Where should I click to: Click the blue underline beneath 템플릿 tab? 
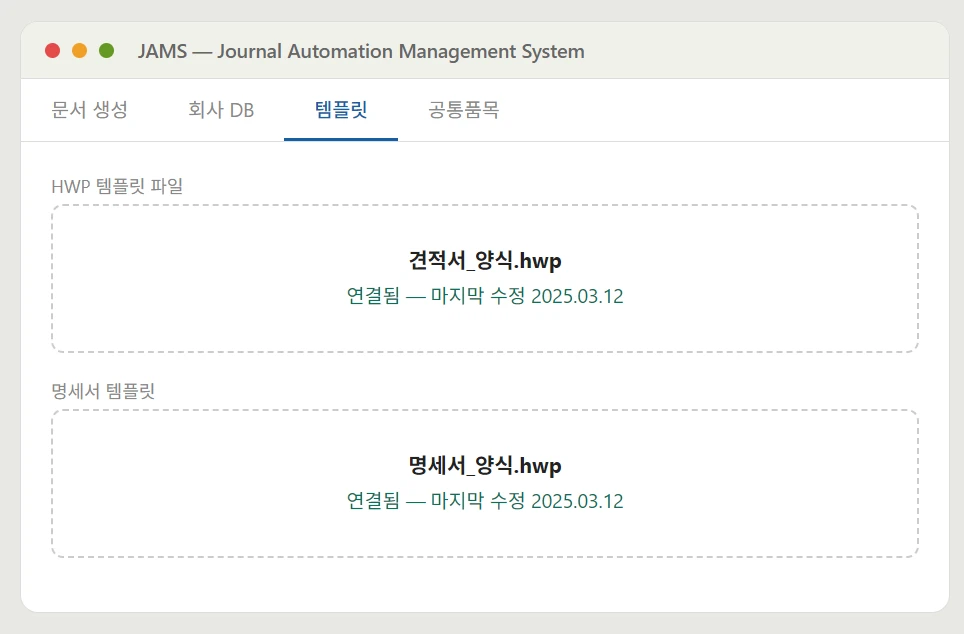[x=341, y=139]
